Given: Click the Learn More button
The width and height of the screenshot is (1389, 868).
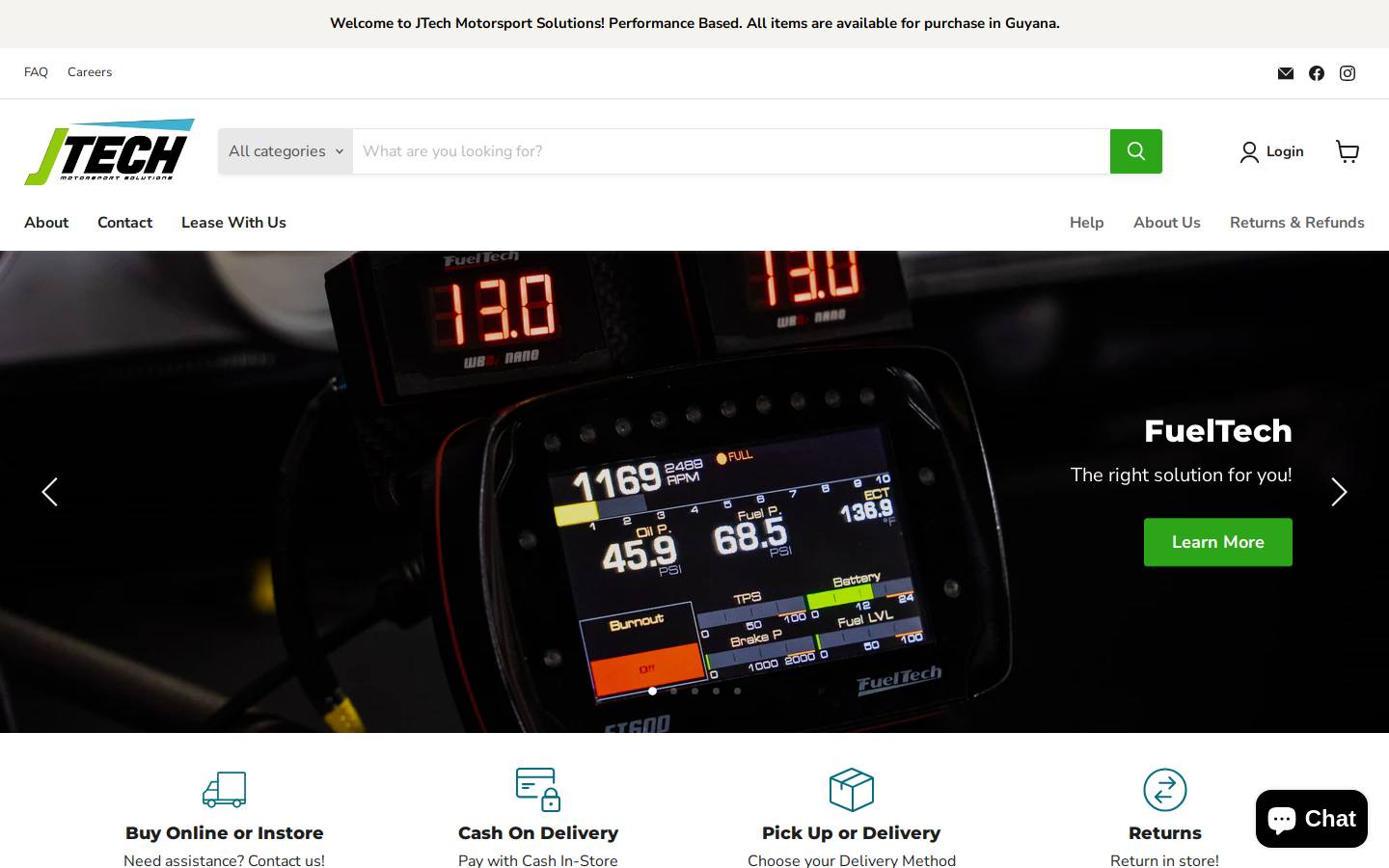Looking at the screenshot, I should click(x=1218, y=542).
